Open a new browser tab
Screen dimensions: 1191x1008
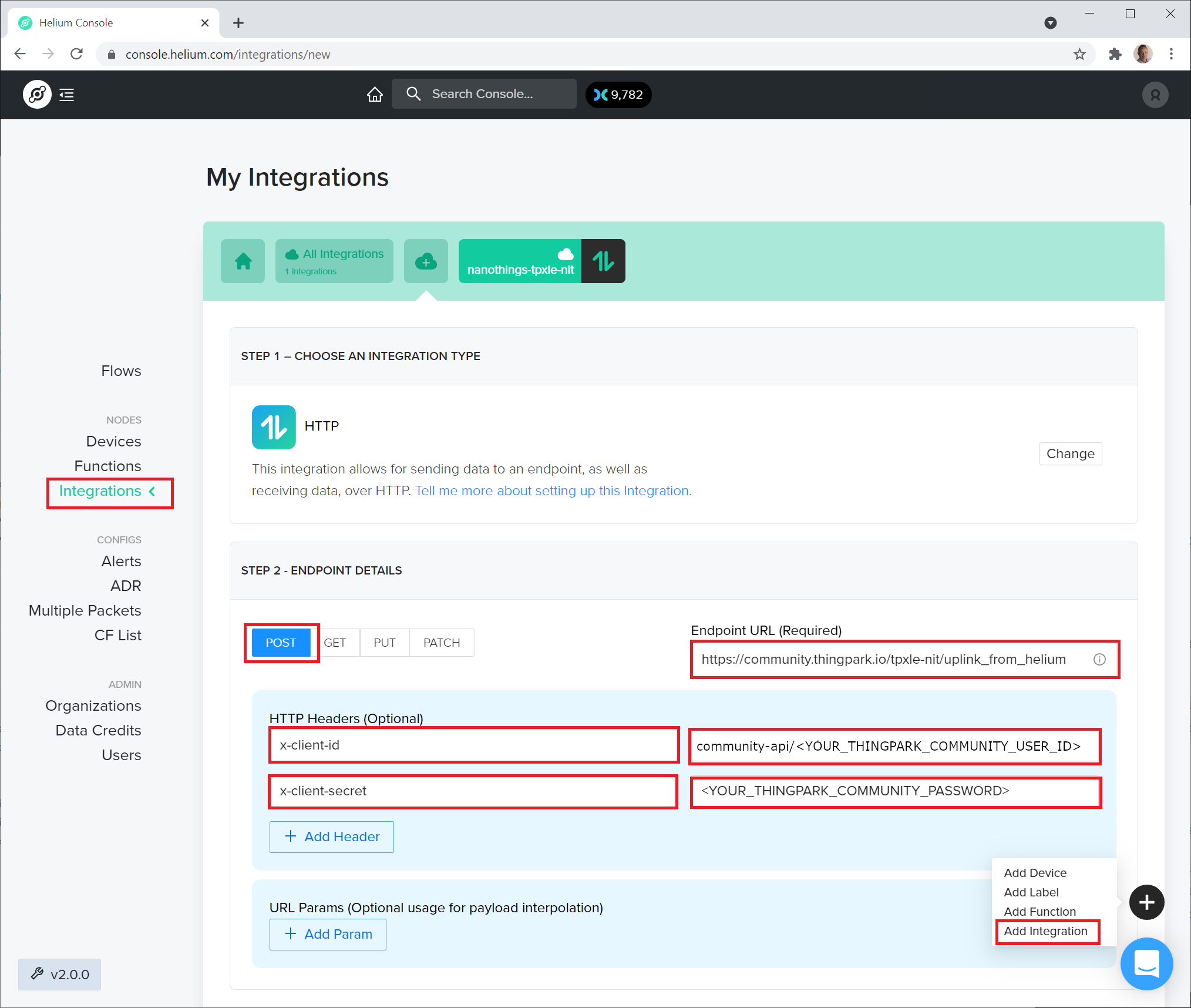tap(238, 23)
